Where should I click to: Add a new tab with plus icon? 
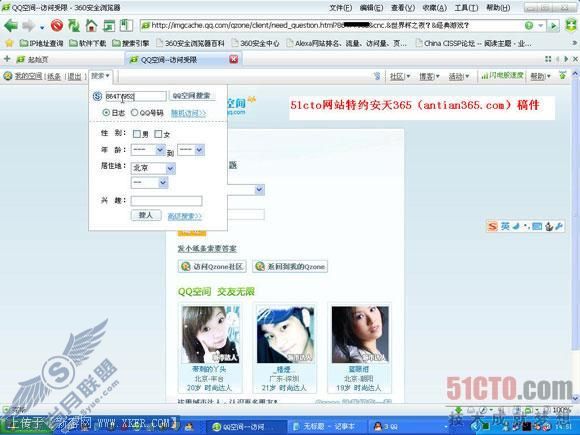pyautogui.click(x=7, y=59)
